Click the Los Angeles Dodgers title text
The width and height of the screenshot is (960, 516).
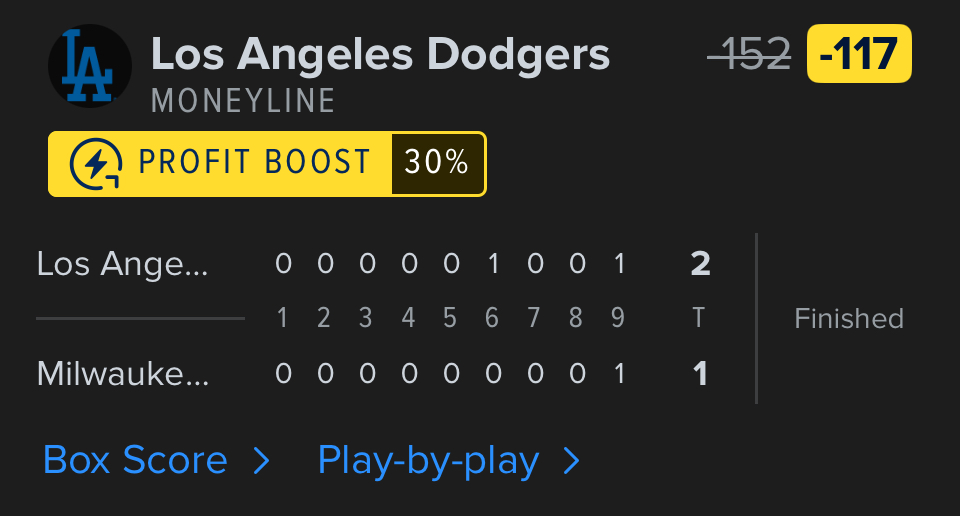click(380, 54)
